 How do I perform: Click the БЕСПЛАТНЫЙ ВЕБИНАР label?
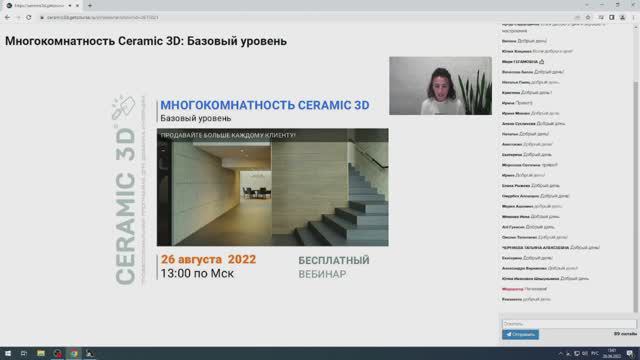coord(333,267)
